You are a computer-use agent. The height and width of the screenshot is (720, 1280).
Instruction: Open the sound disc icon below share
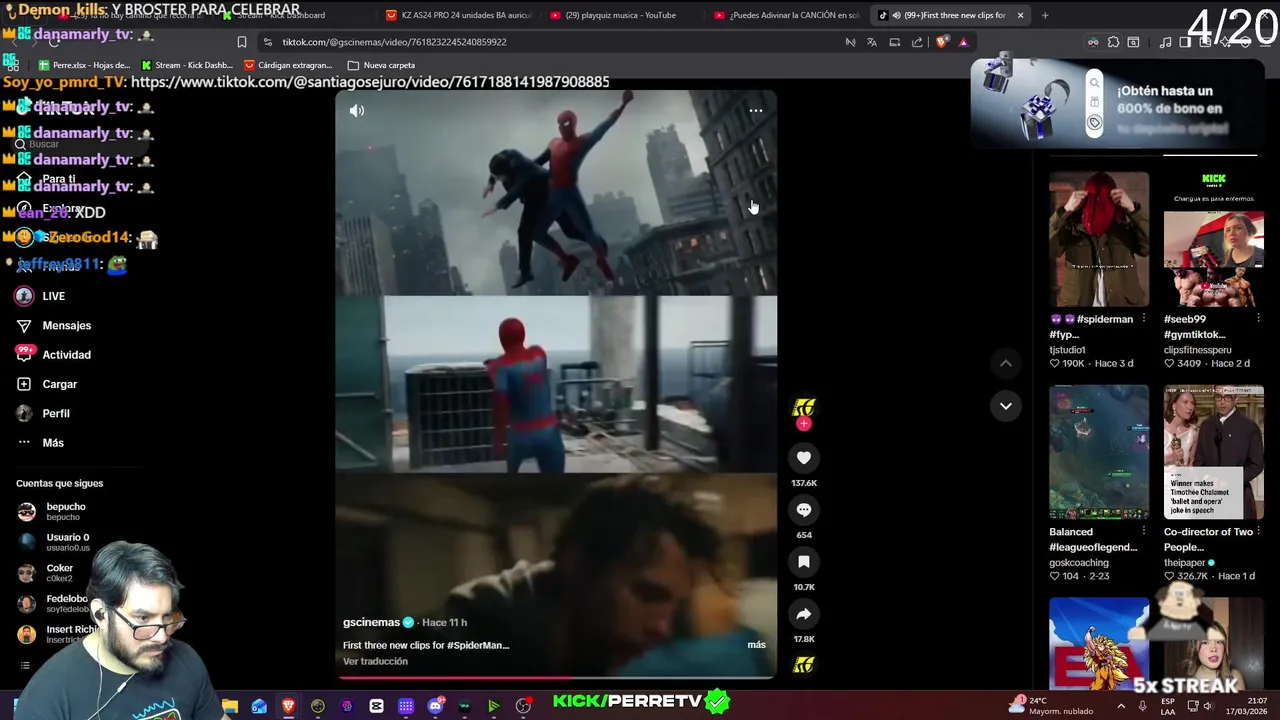click(804, 665)
